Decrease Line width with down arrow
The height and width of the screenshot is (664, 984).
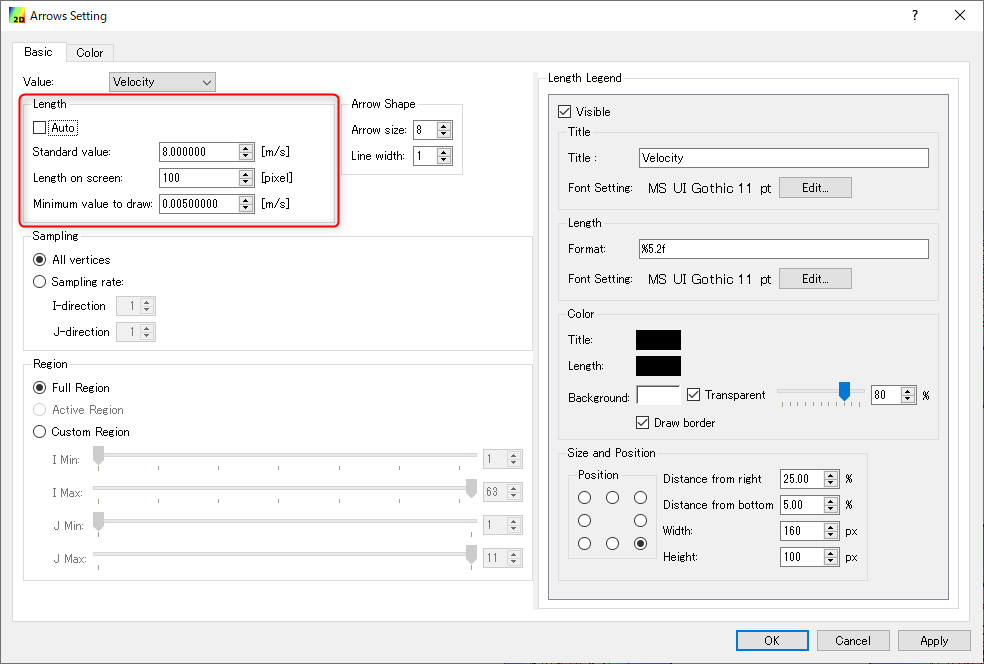444,160
